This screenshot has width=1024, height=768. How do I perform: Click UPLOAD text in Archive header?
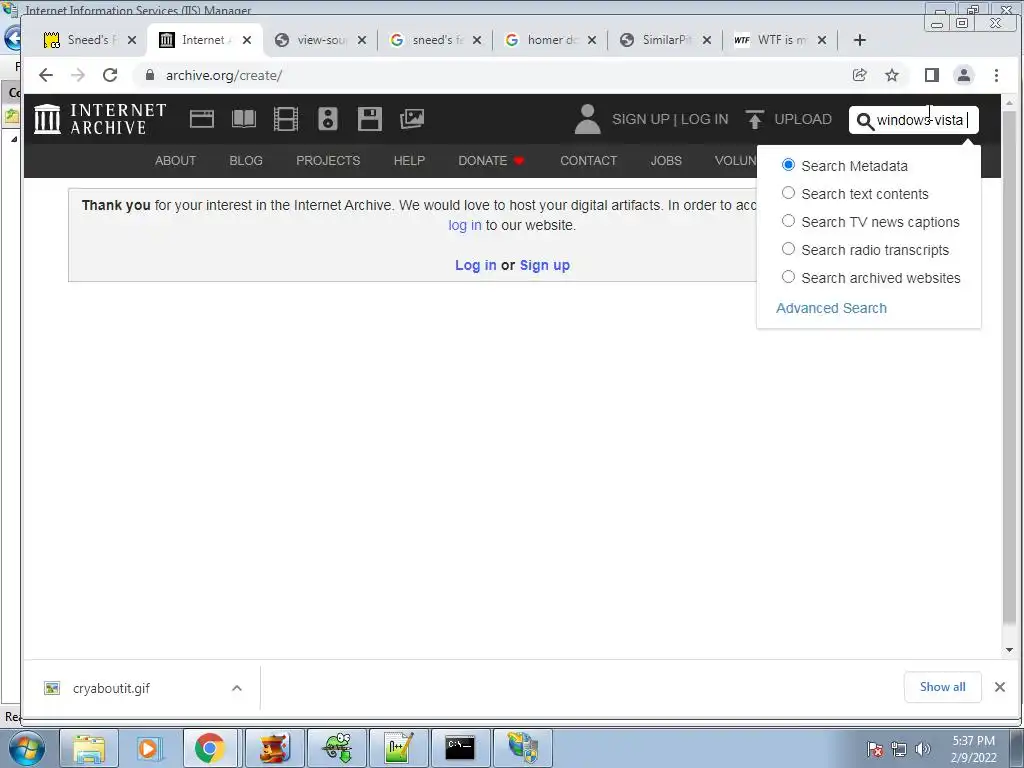point(803,119)
